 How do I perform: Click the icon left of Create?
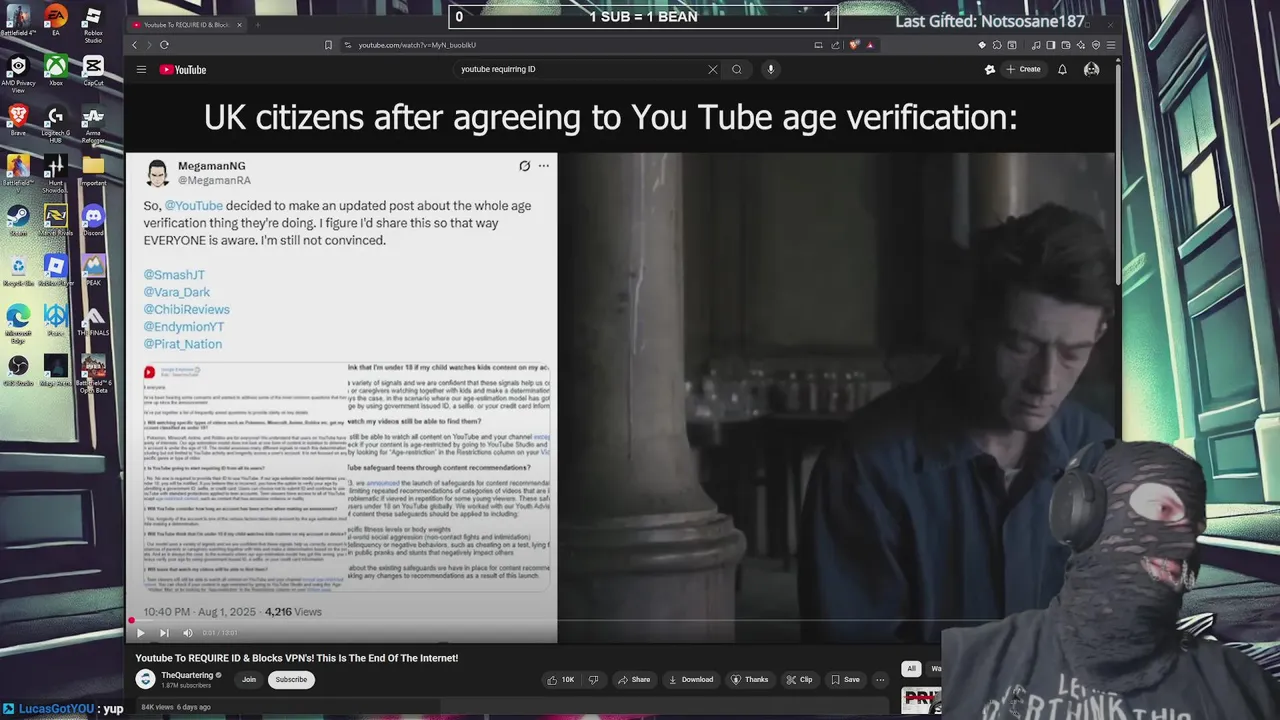coord(990,69)
